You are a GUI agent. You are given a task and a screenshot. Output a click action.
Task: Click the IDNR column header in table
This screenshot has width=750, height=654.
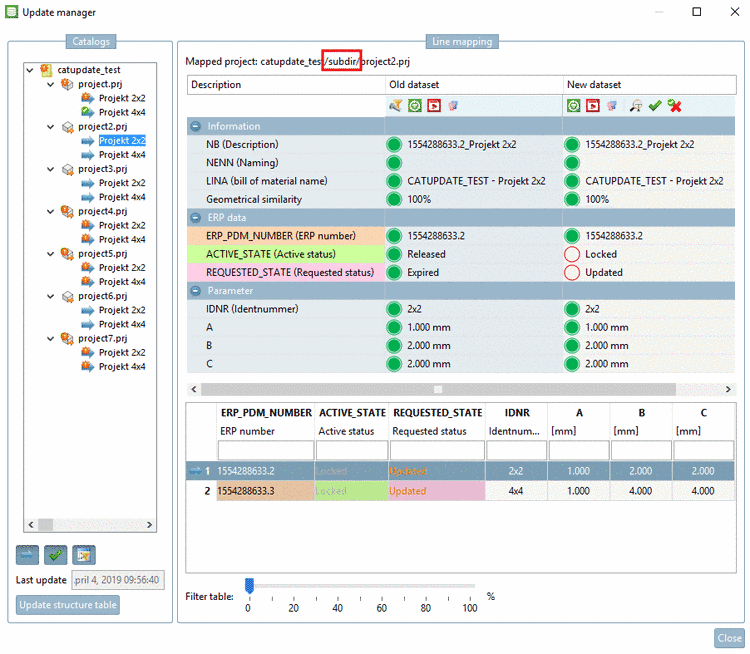pyautogui.click(x=517, y=413)
